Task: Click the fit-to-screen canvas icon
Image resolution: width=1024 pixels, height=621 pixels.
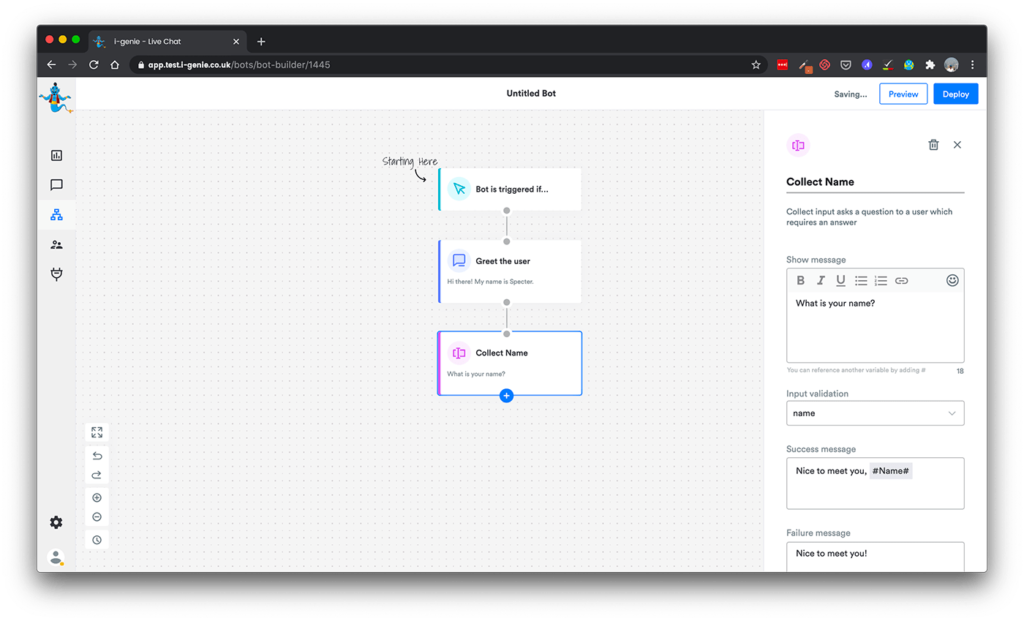Action: [97, 433]
